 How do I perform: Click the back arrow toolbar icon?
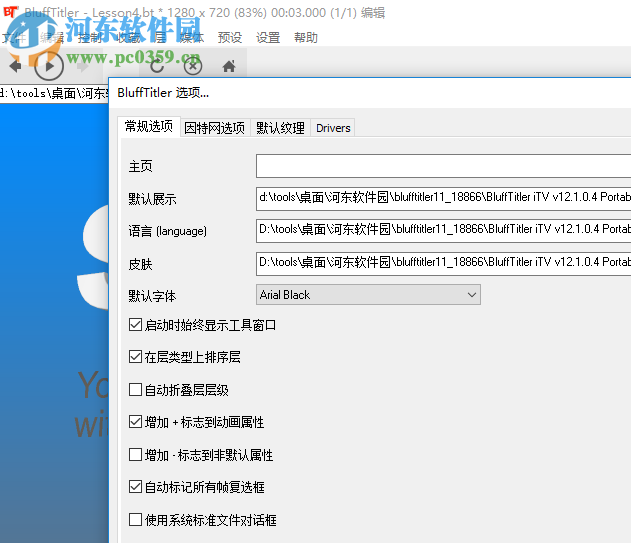[x=15, y=66]
